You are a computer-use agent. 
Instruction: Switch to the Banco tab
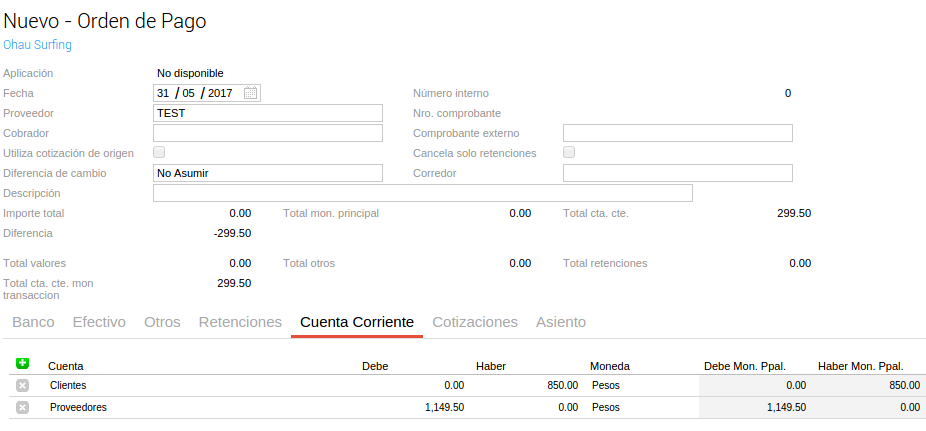(x=33, y=322)
